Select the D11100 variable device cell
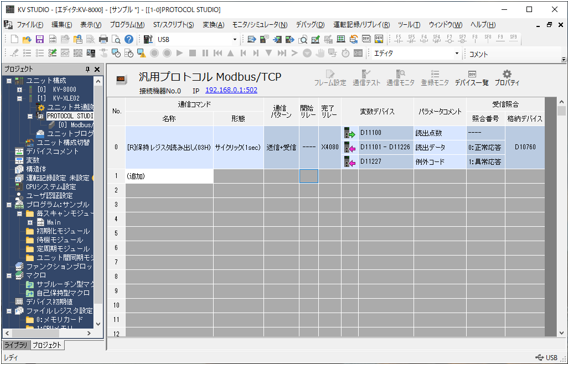The height and width of the screenshot is (365, 568). (386, 133)
